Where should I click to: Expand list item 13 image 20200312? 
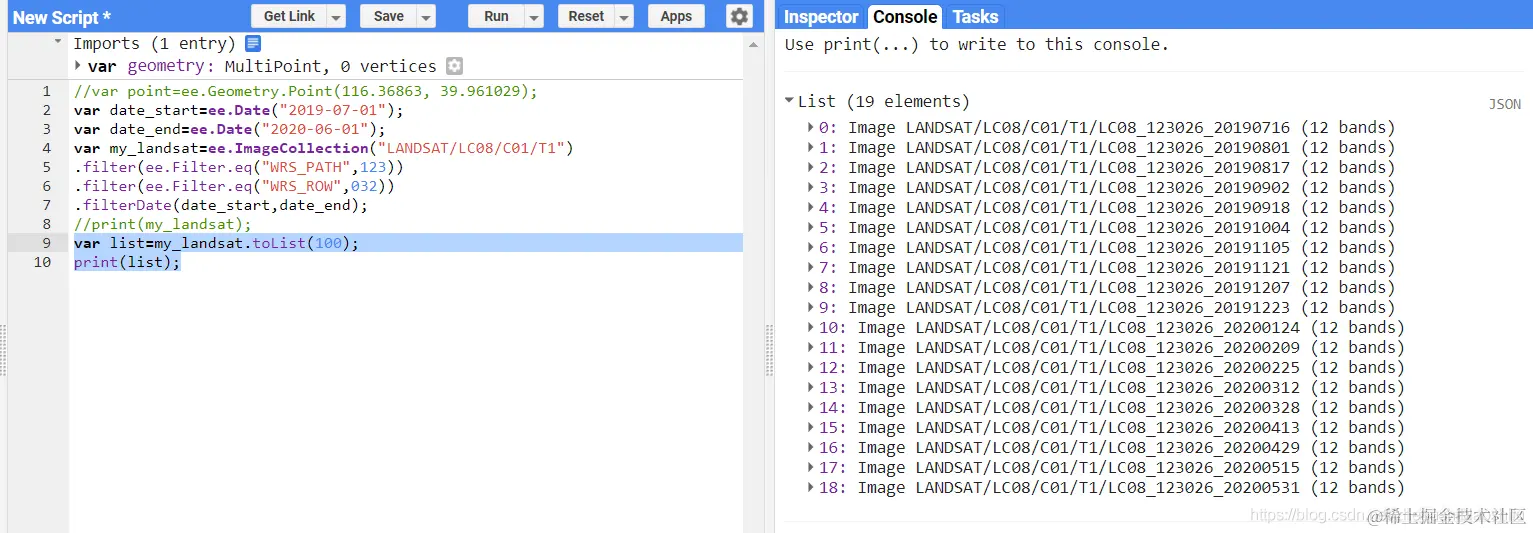pos(811,387)
